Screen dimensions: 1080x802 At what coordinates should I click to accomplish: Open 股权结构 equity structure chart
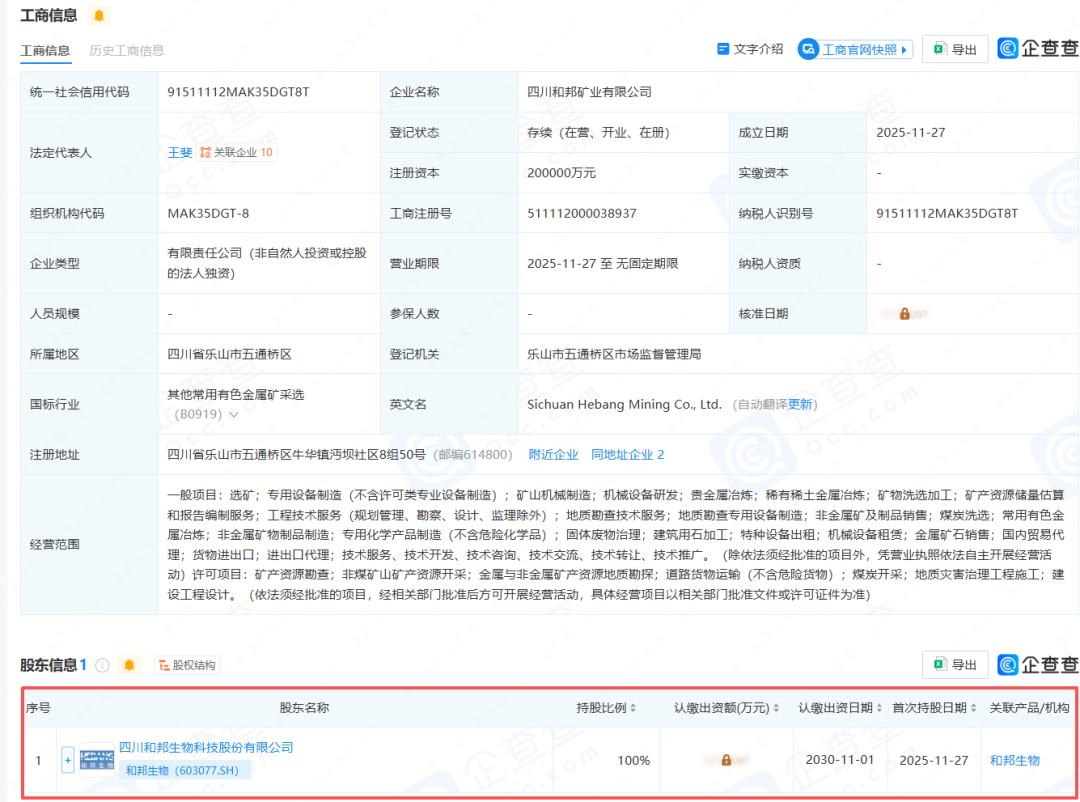187,665
